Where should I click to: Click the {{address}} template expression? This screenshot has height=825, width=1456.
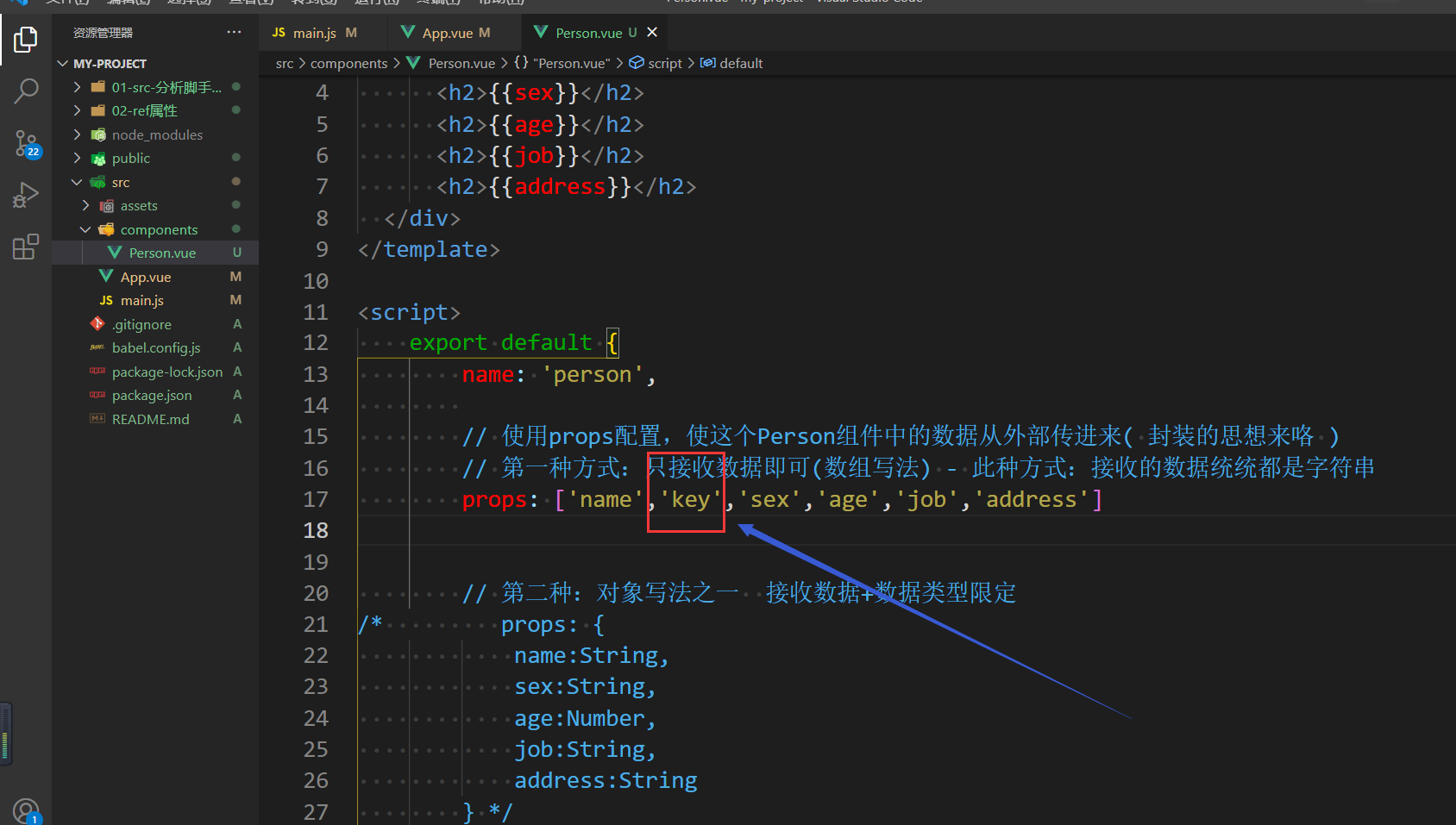[x=561, y=186]
